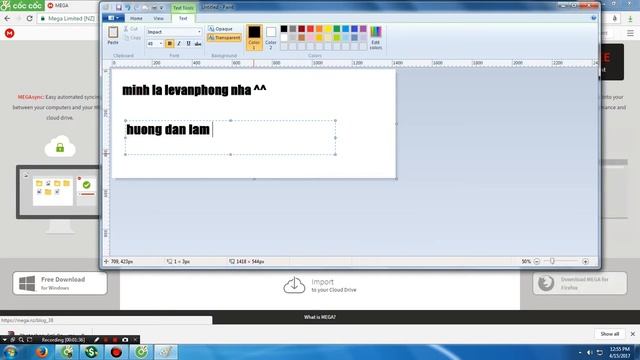The width and height of the screenshot is (640, 360).
Task: Zoom in with the plus button in Paint
Action: coord(585,261)
